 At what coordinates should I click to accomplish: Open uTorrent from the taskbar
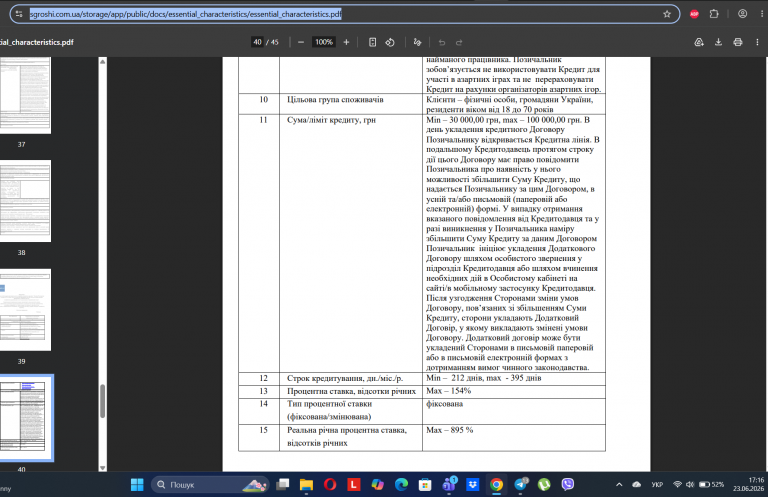point(544,484)
